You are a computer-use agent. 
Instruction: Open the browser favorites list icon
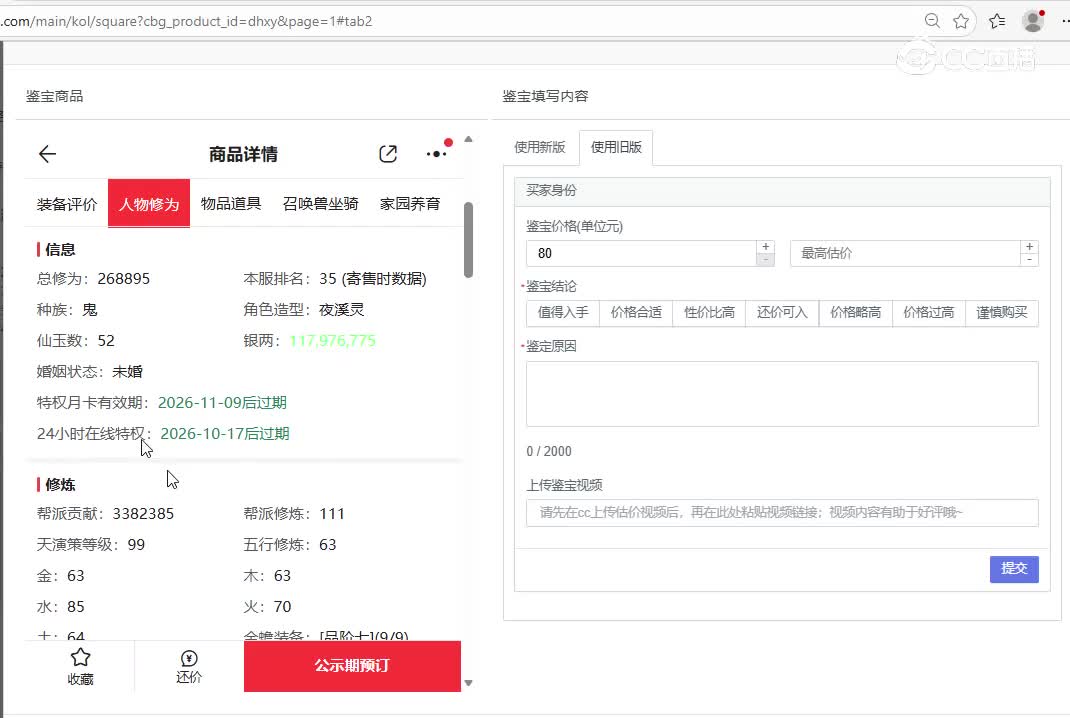click(997, 21)
